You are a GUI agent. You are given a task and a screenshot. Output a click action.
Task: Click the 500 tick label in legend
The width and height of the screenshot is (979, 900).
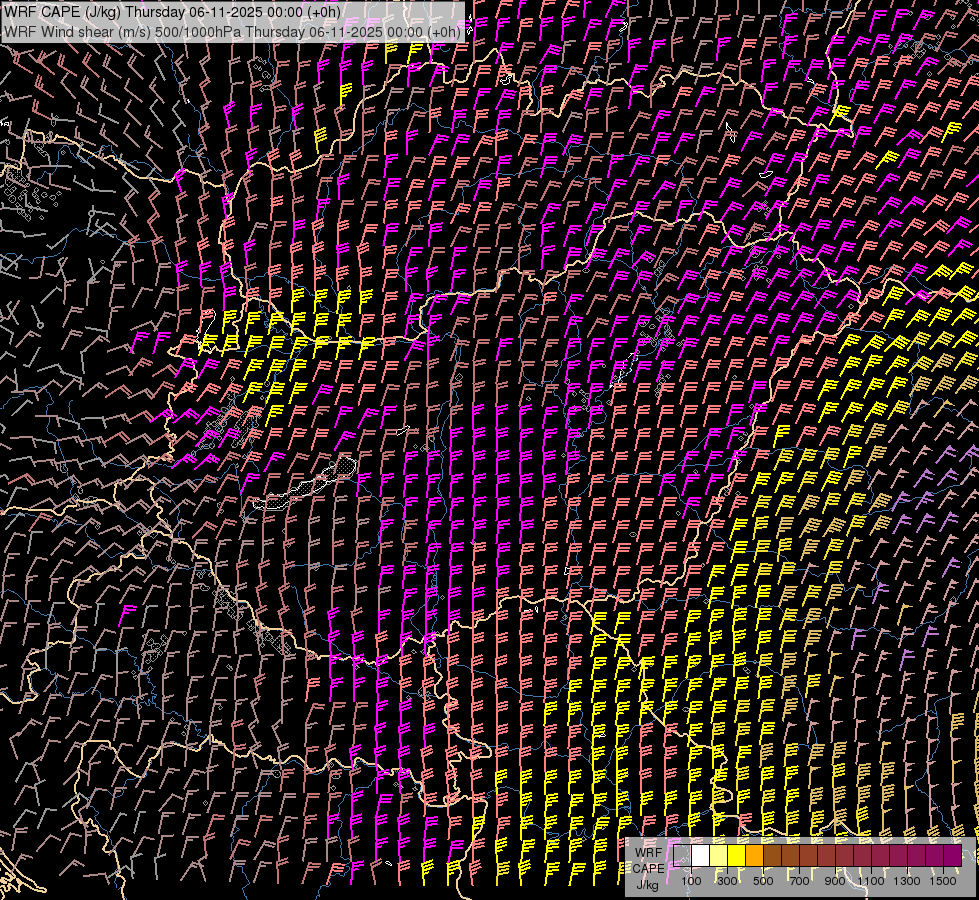pos(763,881)
